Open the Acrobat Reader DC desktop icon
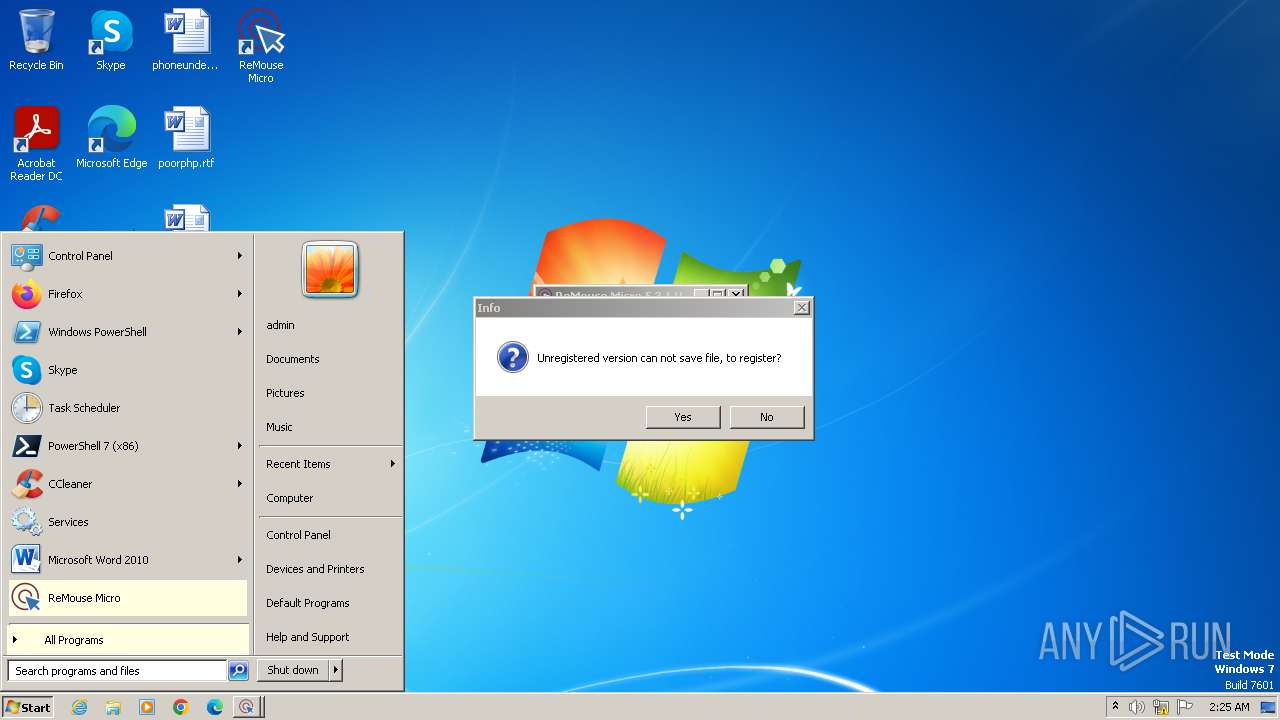The width and height of the screenshot is (1280, 720). [36, 143]
